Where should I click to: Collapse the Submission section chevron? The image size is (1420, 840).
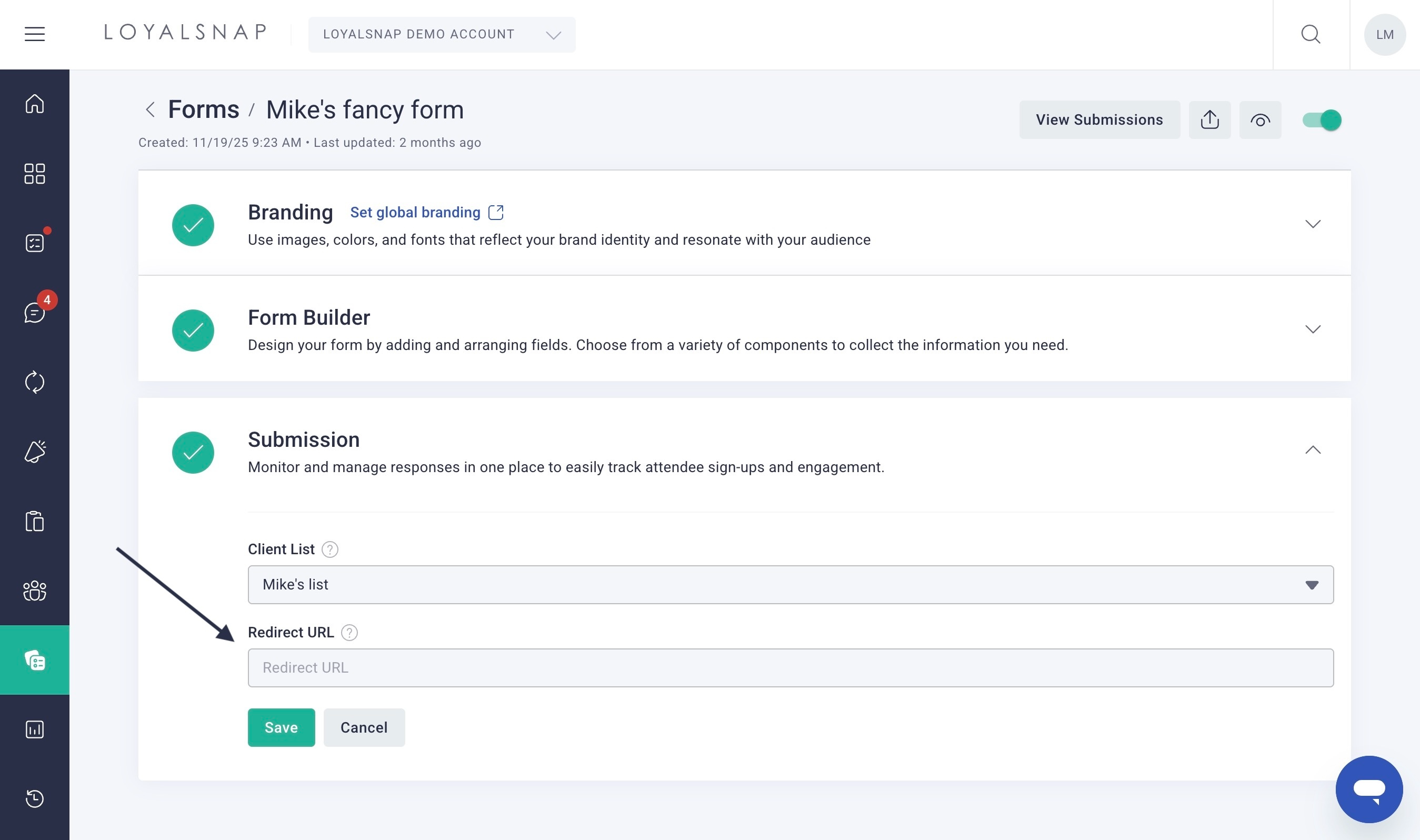(x=1313, y=450)
